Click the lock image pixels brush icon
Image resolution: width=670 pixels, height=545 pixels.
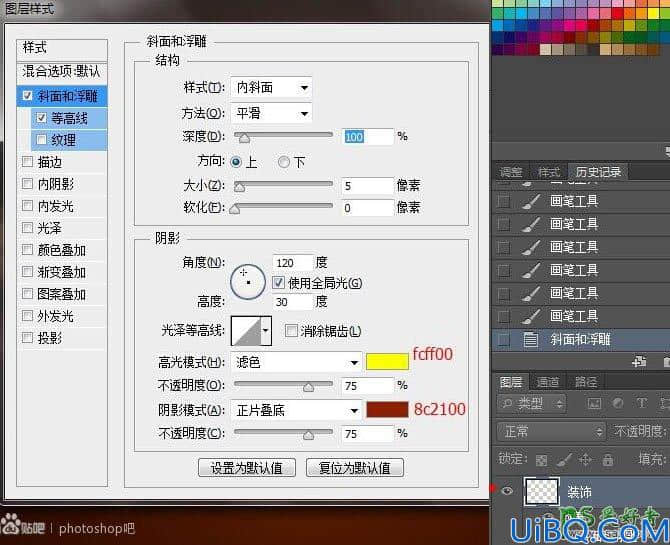(x=564, y=460)
